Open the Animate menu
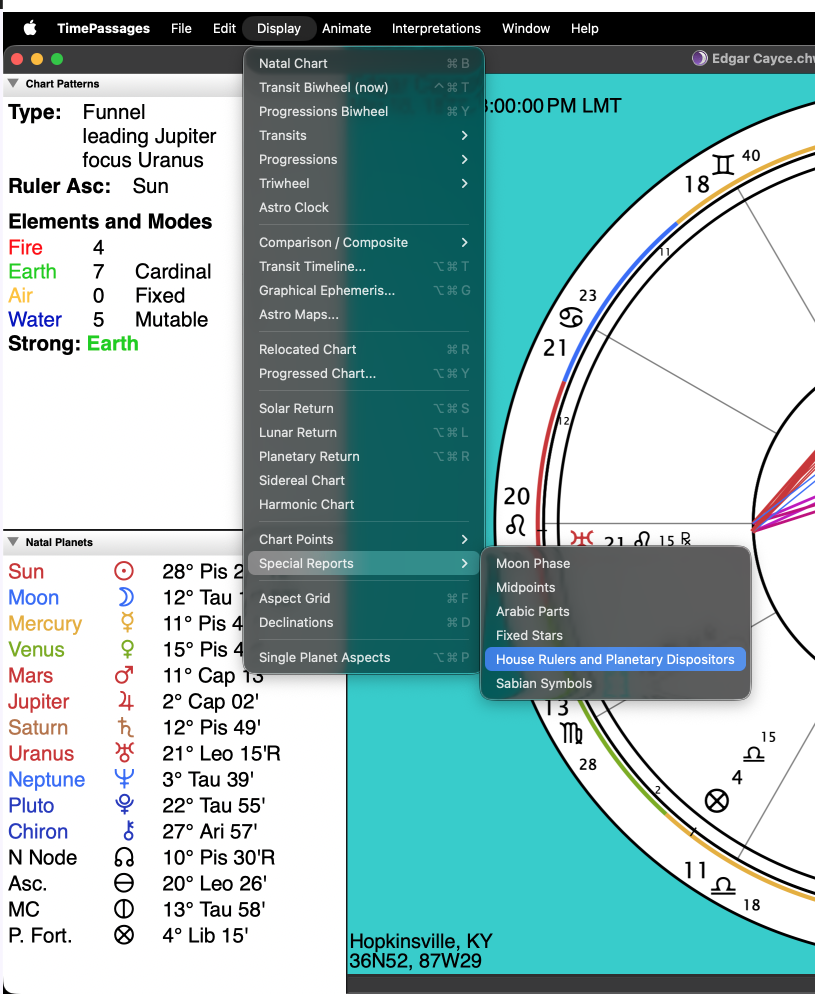Viewport: 815px width, 994px height. click(x=347, y=29)
